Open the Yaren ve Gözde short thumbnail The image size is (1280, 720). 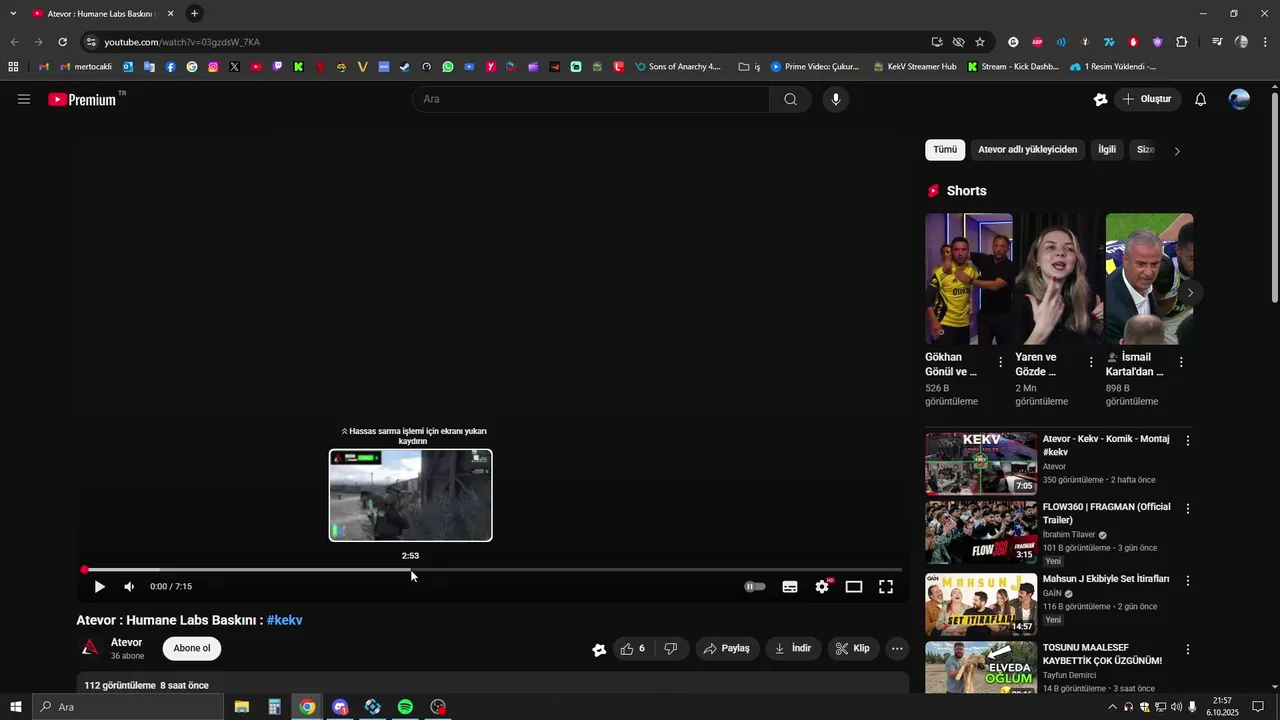point(1059,279)
